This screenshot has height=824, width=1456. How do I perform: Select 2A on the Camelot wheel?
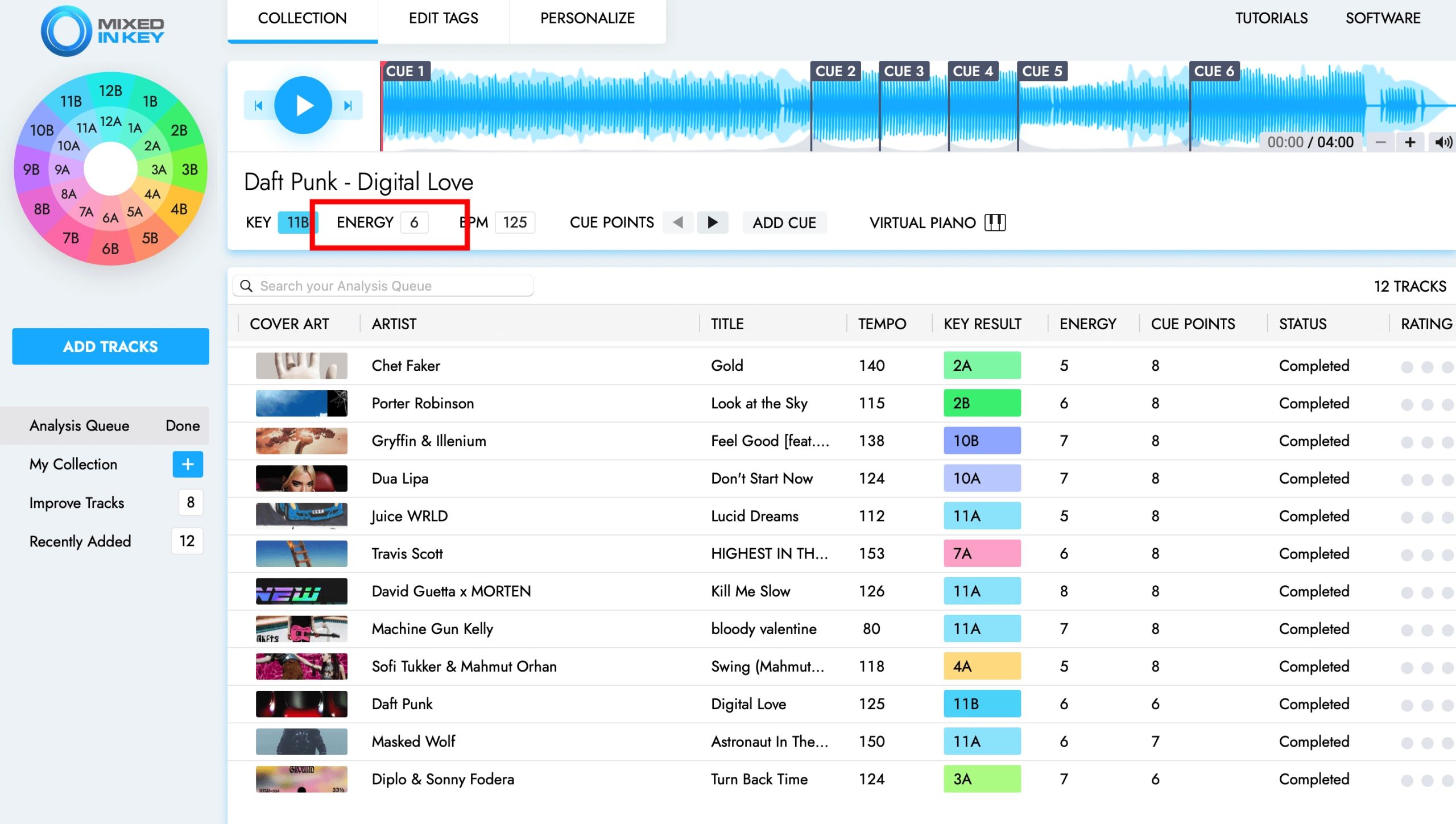(152, 146)
